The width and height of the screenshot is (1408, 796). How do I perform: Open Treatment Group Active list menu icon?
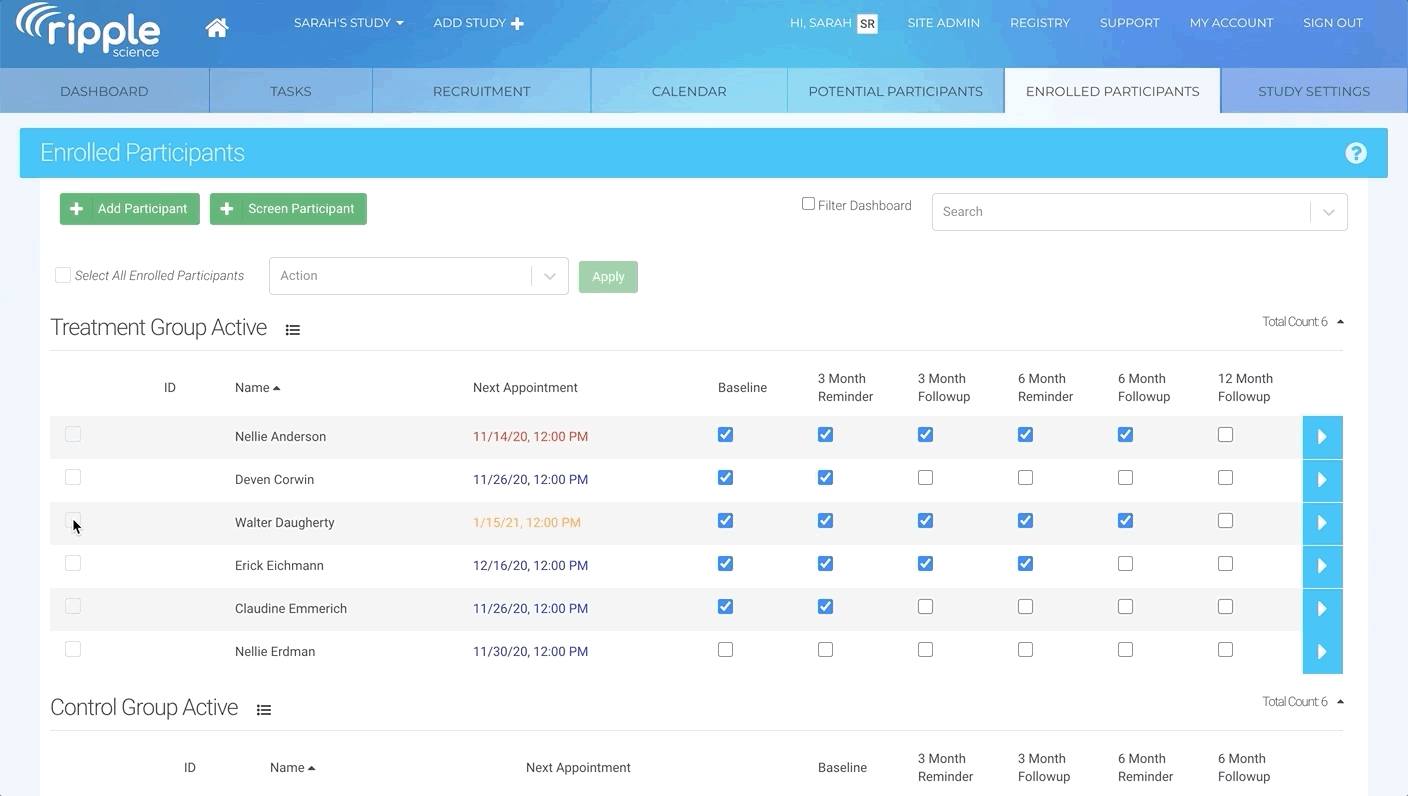click(x=293, y=330)
